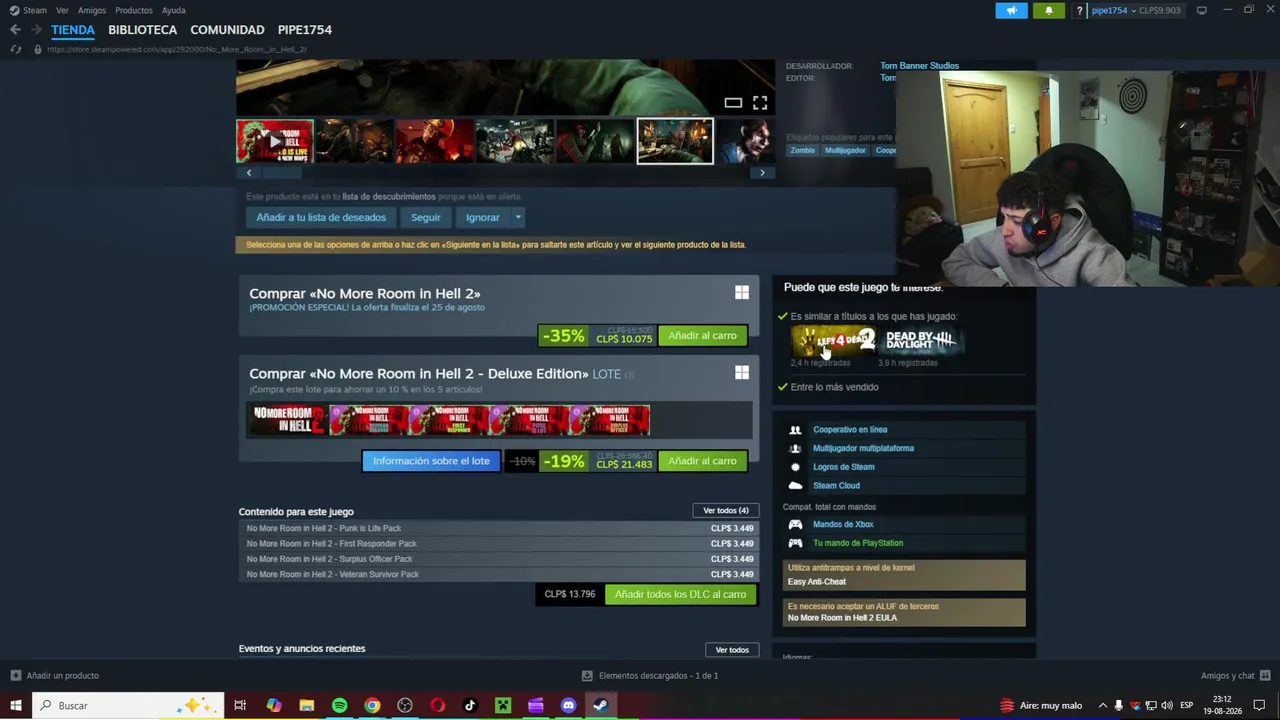Click the Ignorar button
The height and width of the screenshot is (720, 1280).
[x=482, y=217]
